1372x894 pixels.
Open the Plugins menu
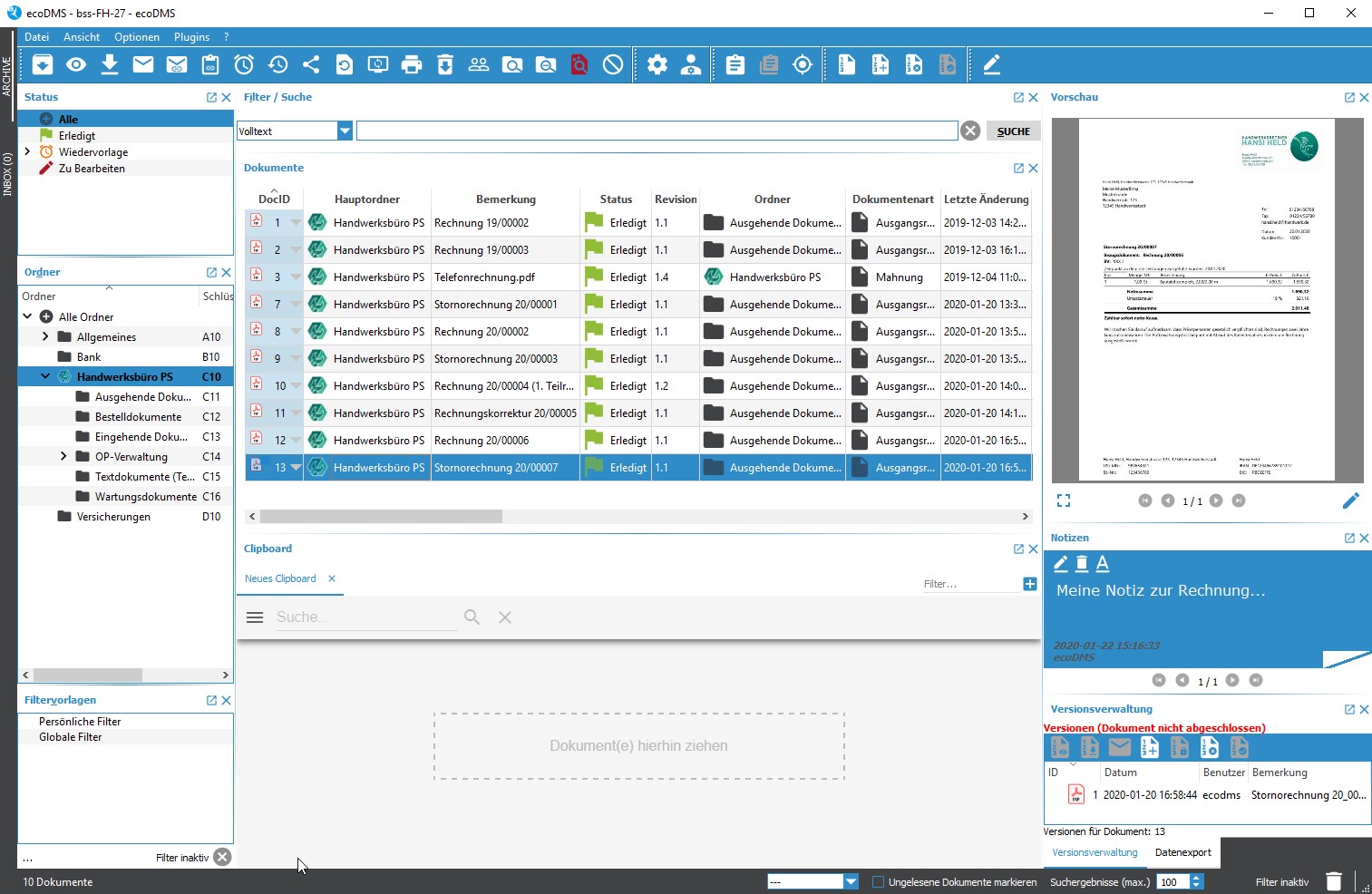(x=192, y=37)
